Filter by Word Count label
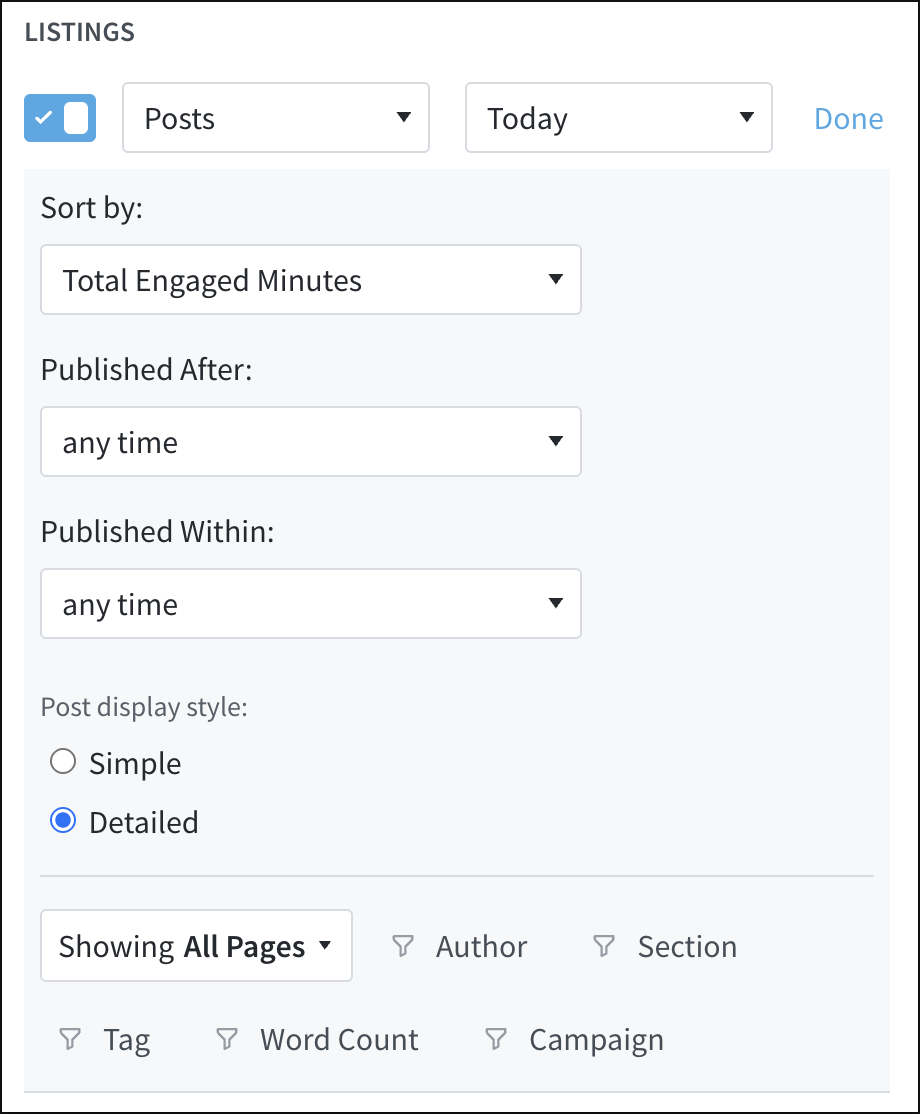920x1114 pixels. click(340, 1040)
